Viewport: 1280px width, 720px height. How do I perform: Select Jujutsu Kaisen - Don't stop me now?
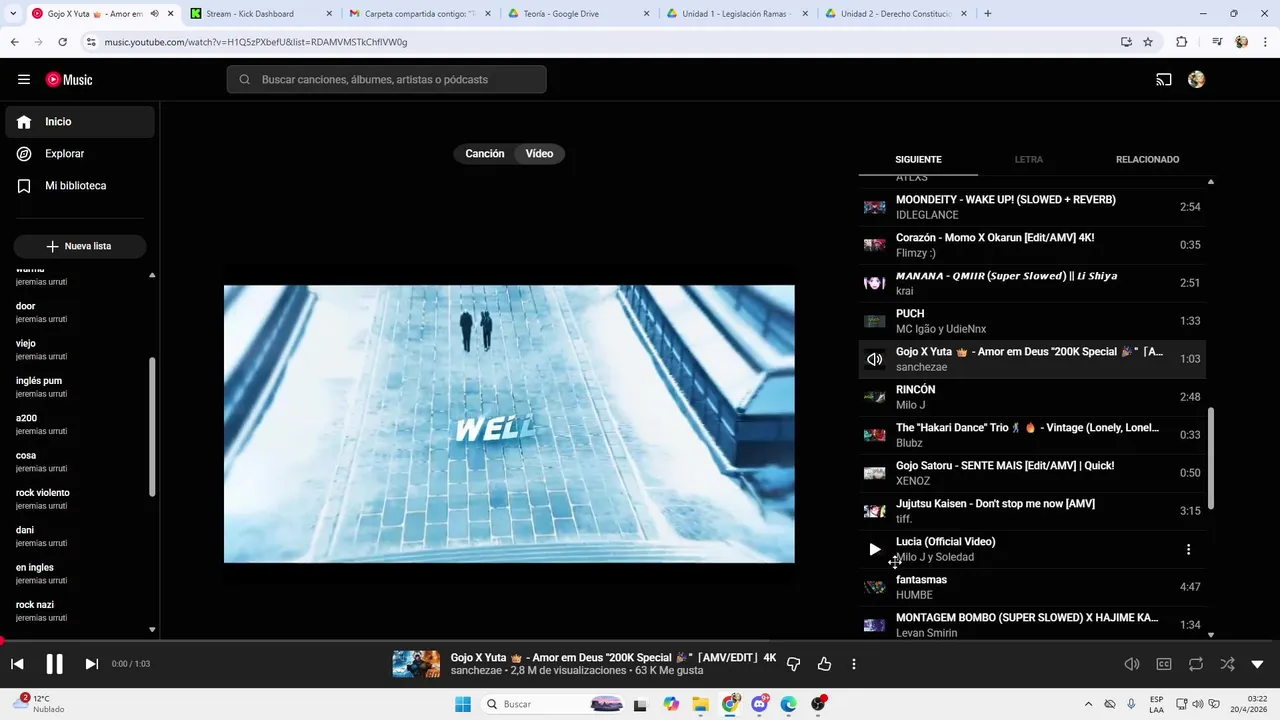tap(1032, 511)
